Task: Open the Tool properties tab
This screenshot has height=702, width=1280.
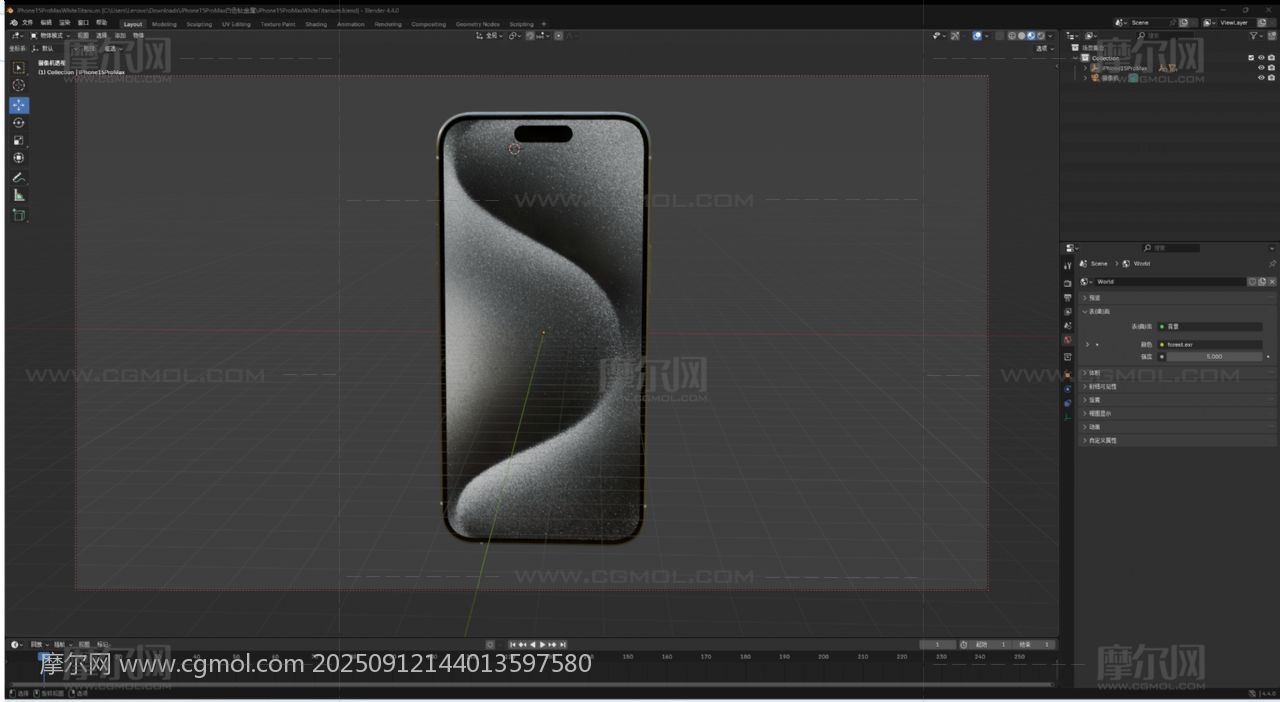Action: point(1068,266)
